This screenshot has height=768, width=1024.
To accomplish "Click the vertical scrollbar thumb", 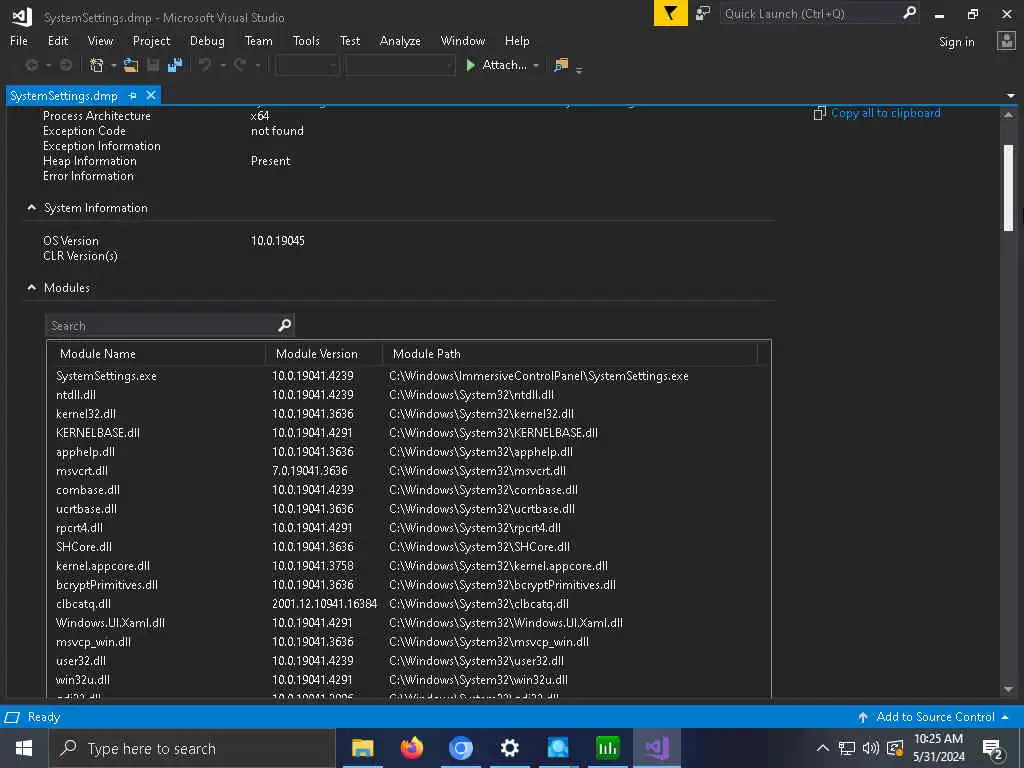I will (1008, 186).
